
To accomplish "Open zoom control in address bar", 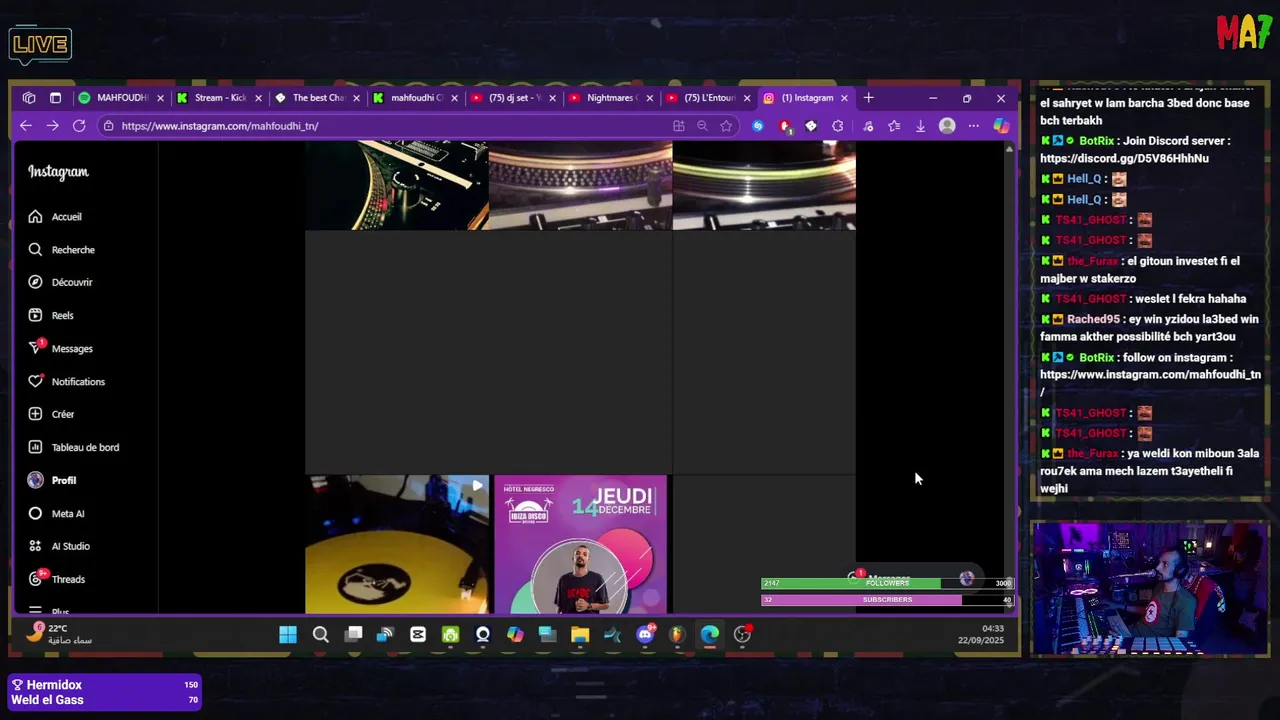I will [702, 126].
